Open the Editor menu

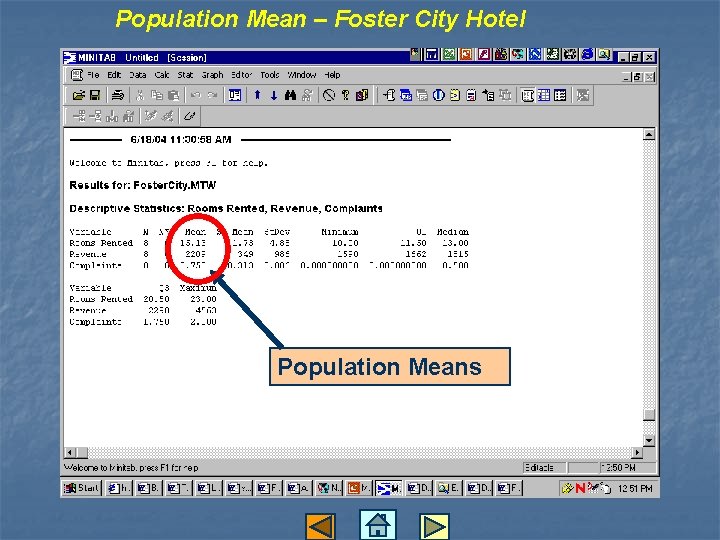(x=242, y=75)
